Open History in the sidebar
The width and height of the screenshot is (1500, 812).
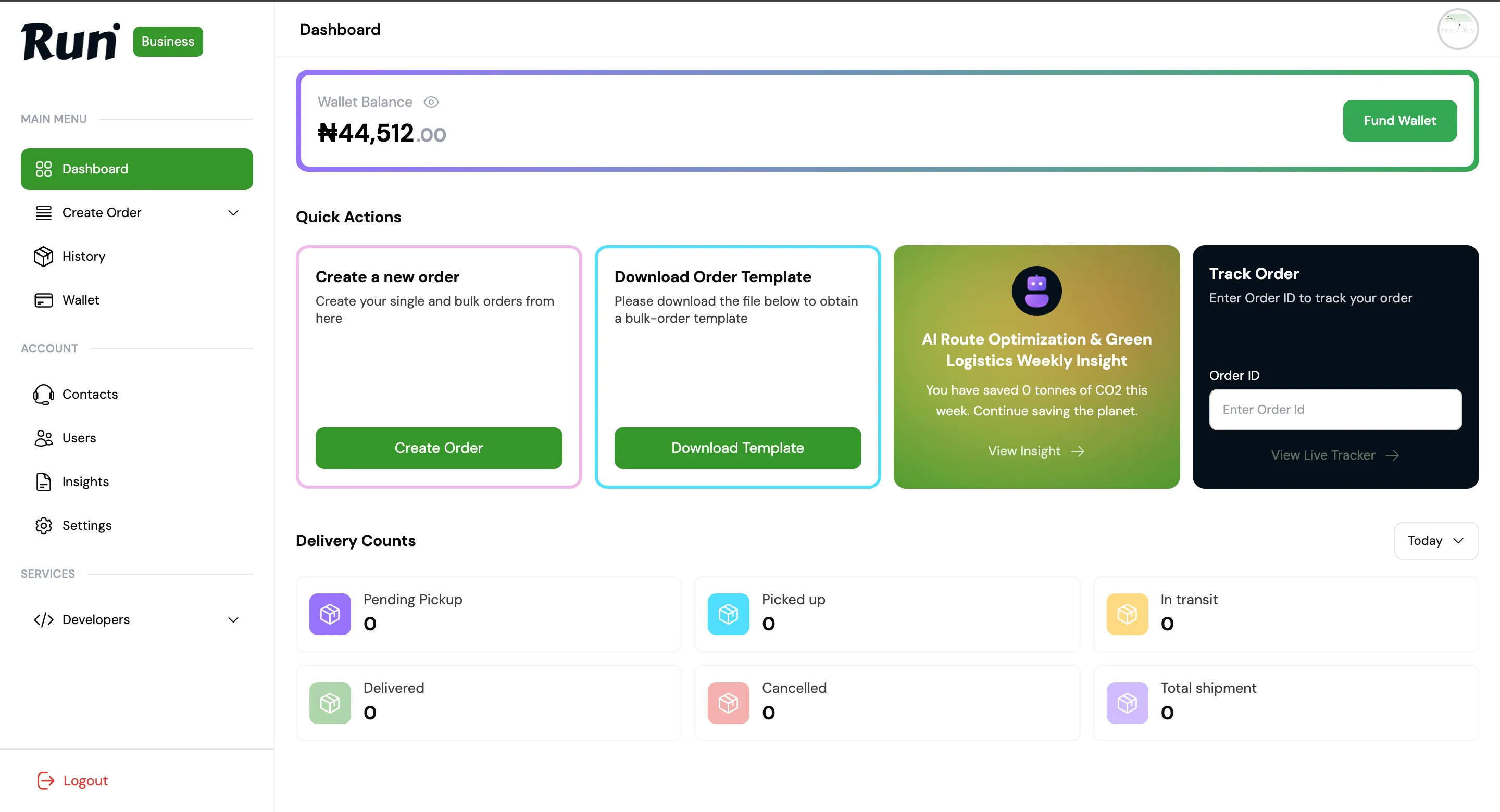tap(137, 256)
